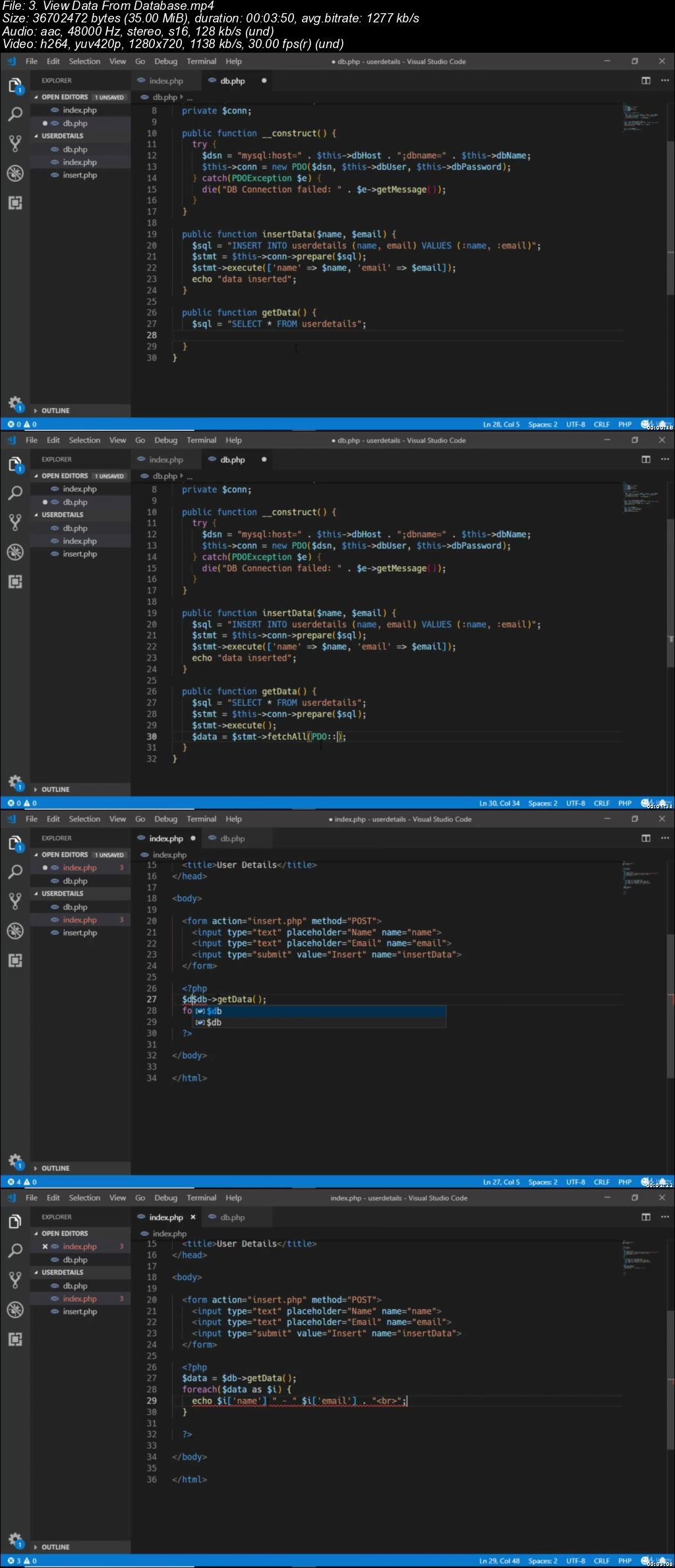The height and width of the screenshot is (1568, 675).
Task: Expand OUTLINE section in fourth frame
Action: (x=55, y=1547)
